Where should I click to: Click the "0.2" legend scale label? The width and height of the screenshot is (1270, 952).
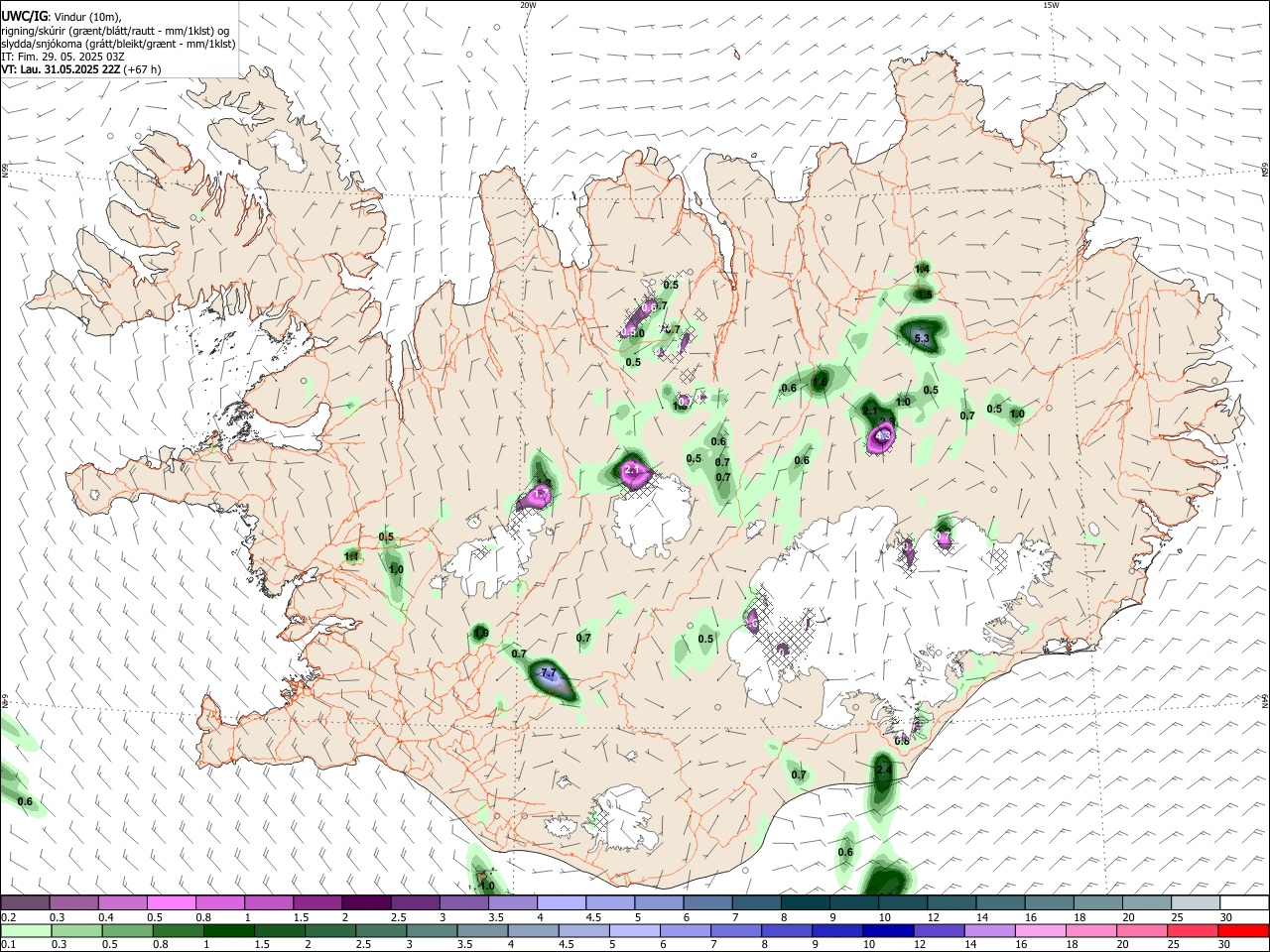coord(9,917)
